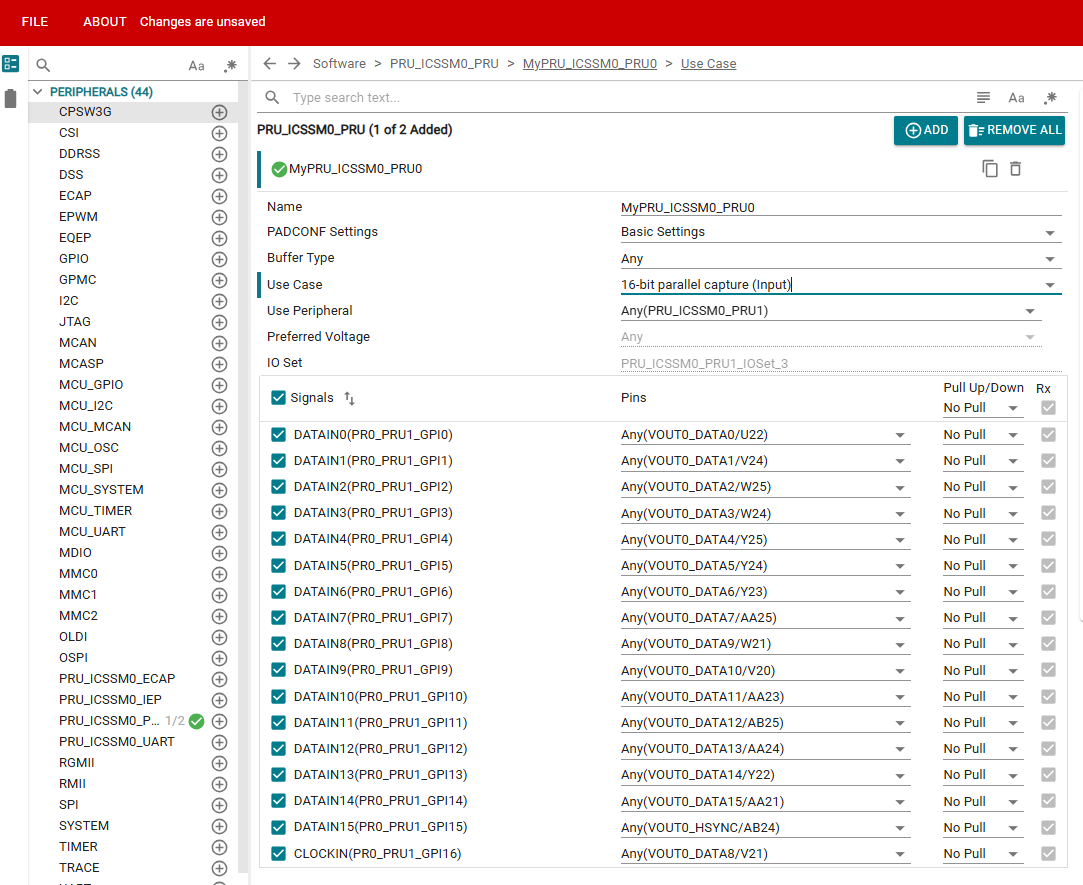Toggle the match case Aa icon in the sidebar search
The height and width of the screenshot is (885, 1083).
click(x=197, y=66)
